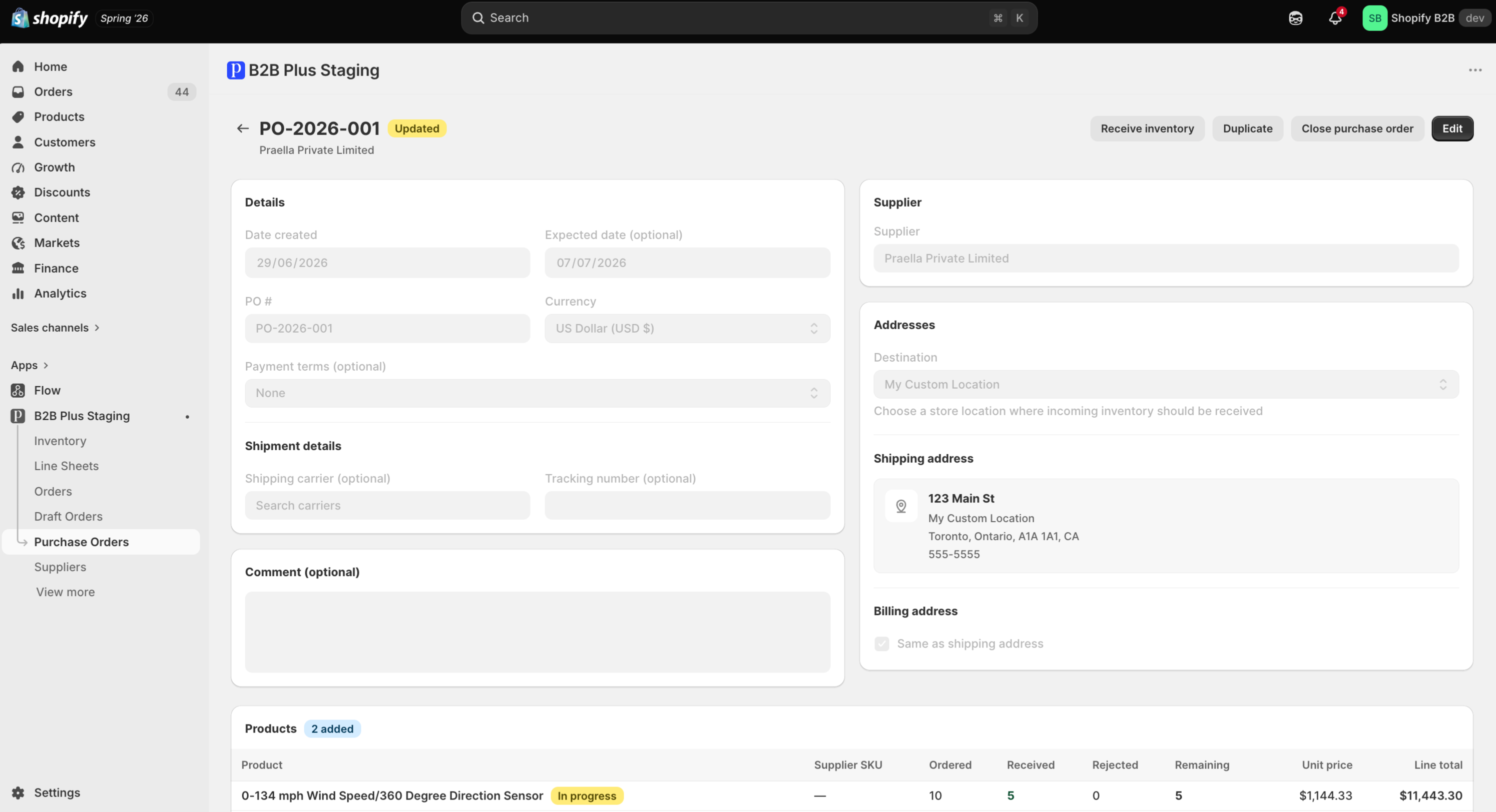Open the Payment terms dropdown
This screenshot has height=812, width=1496.
537,393
